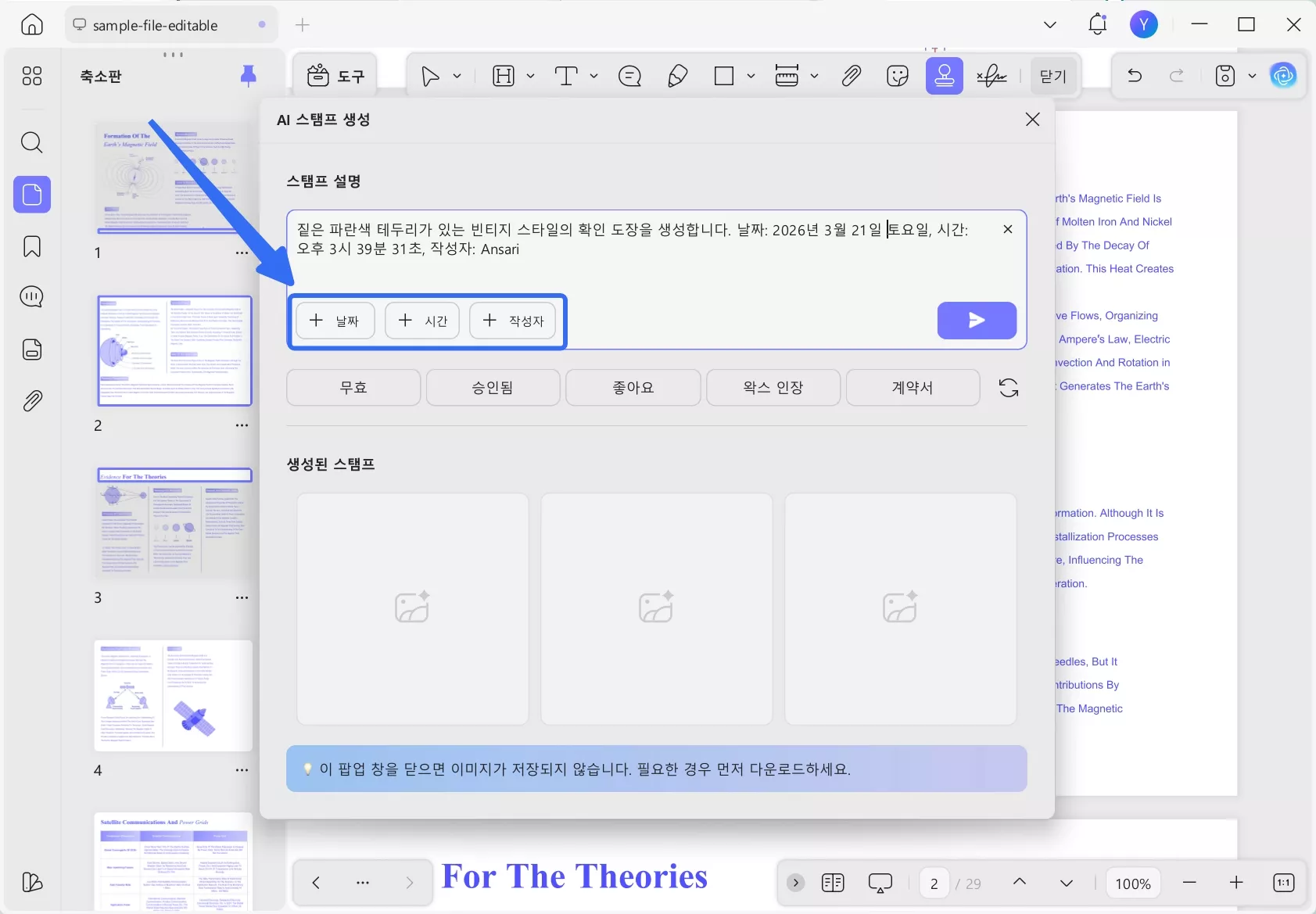This screenshot has width=1316, height=914.
Task: Select the Pencil annotation tool
Action: click(676, 76)
